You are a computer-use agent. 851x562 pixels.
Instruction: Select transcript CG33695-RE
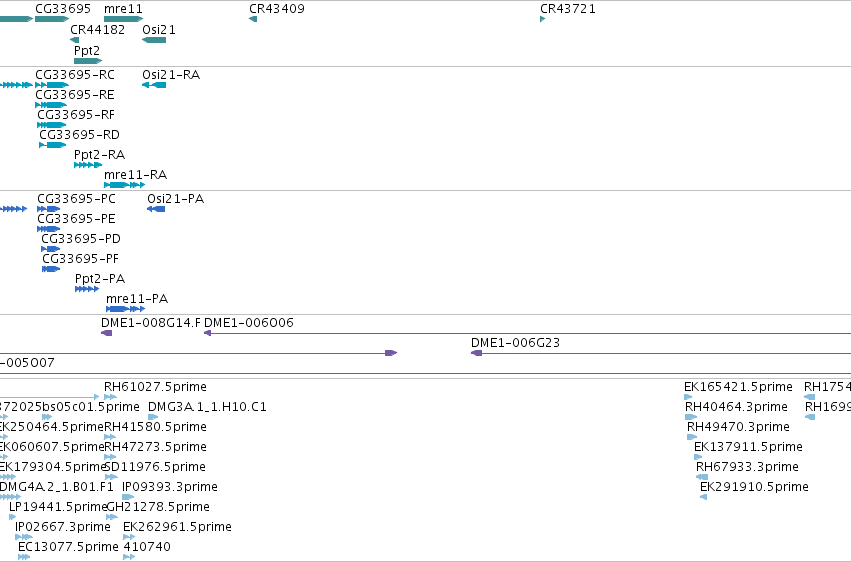tap(51, 105)
